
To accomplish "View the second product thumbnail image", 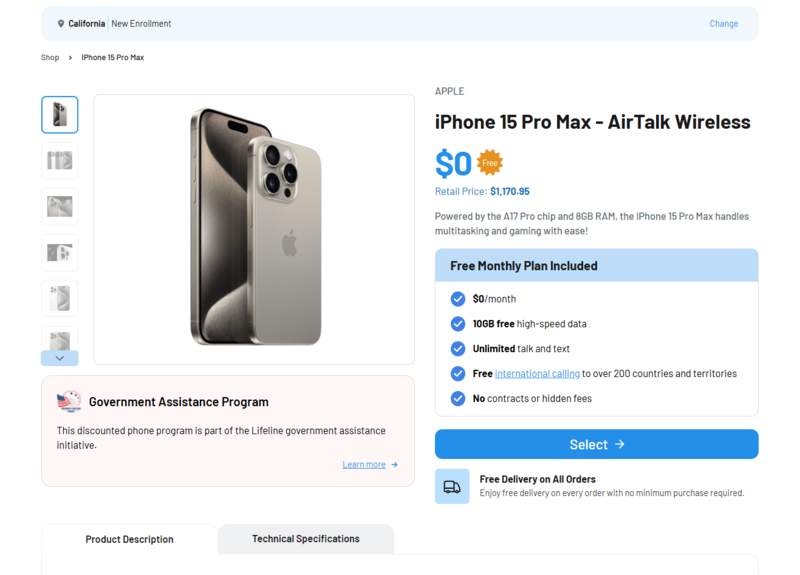I will [x=60, y=161].
